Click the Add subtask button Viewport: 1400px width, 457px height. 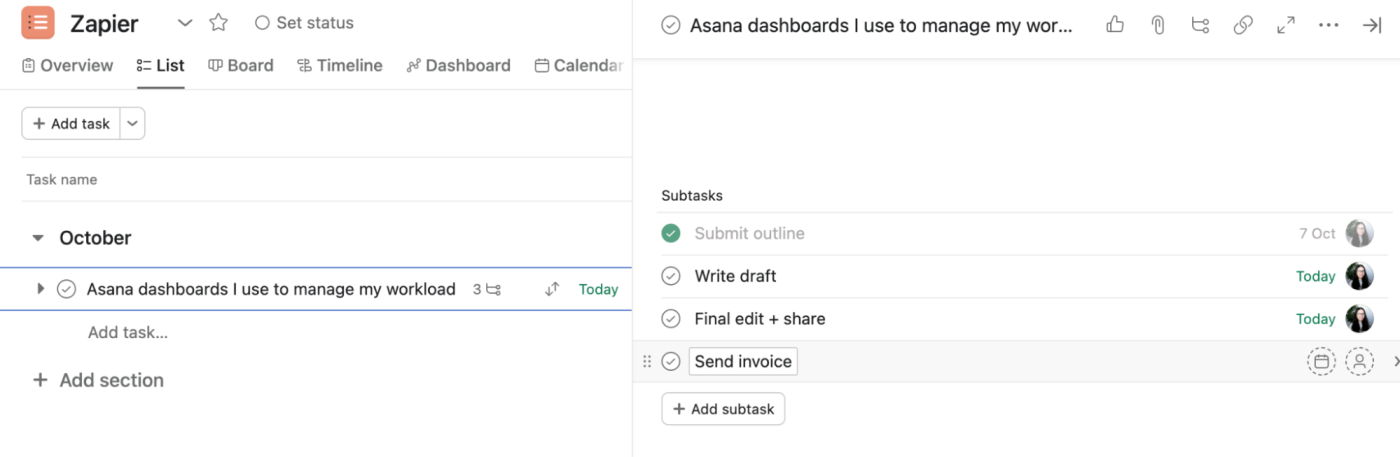(723, 409)
